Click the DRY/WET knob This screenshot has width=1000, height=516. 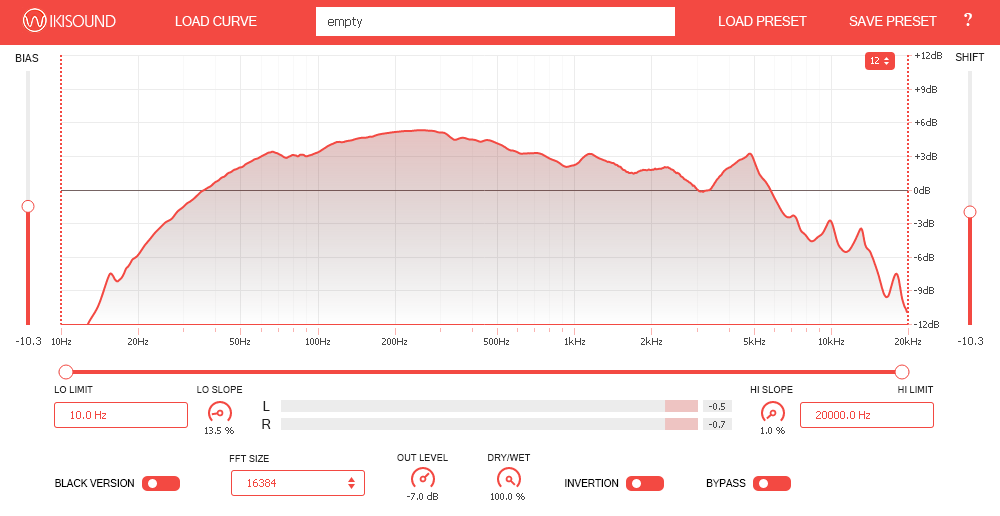pyautogui.click(x=508, y=478)
